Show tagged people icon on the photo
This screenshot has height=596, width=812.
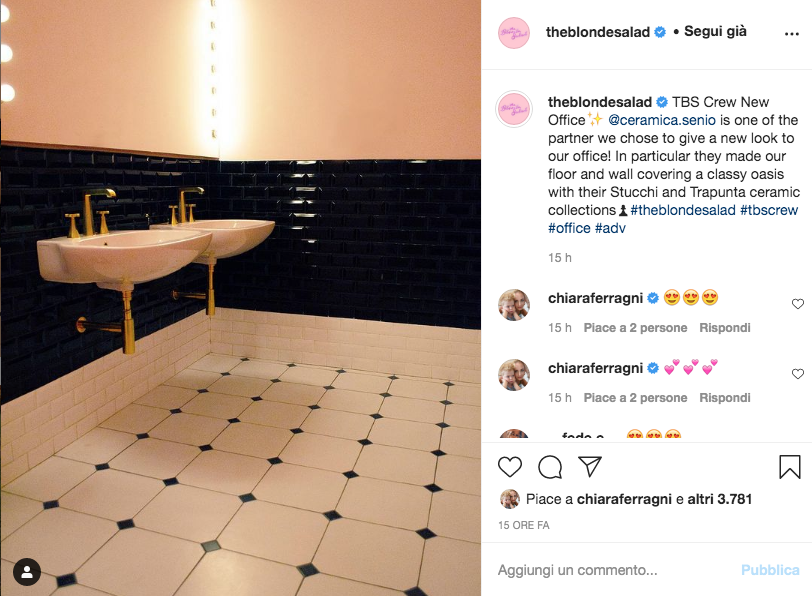coord(27,572)
